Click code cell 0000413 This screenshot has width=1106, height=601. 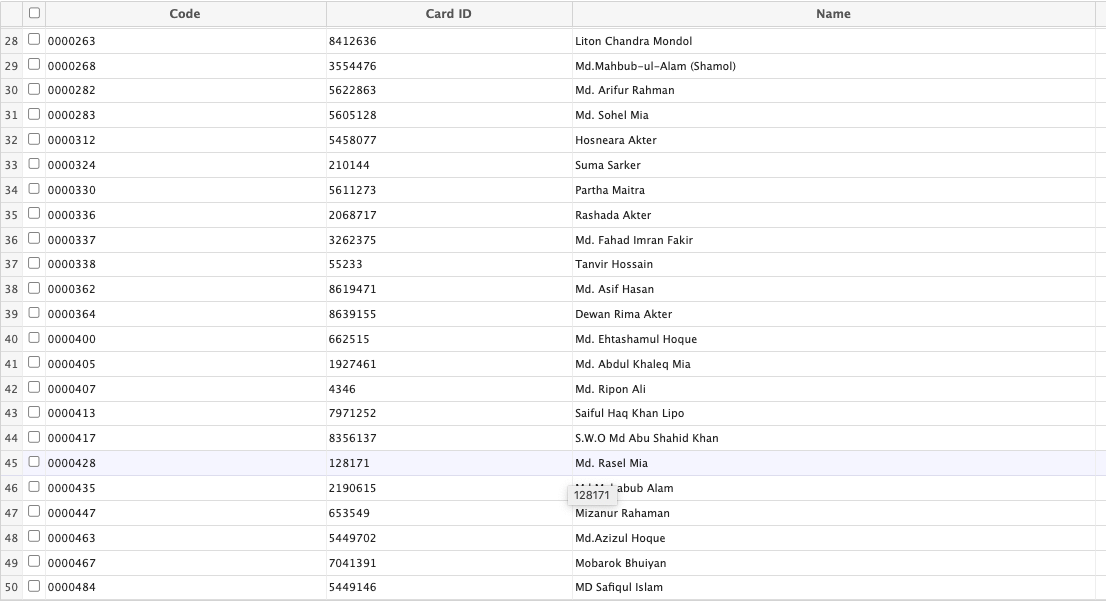(x=72, y=413)
